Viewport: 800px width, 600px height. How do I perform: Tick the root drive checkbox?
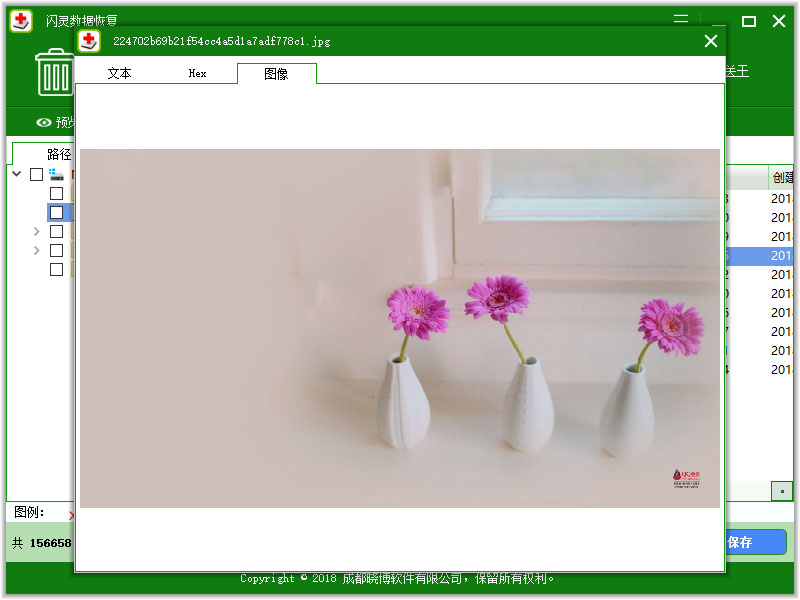[37, 174]
